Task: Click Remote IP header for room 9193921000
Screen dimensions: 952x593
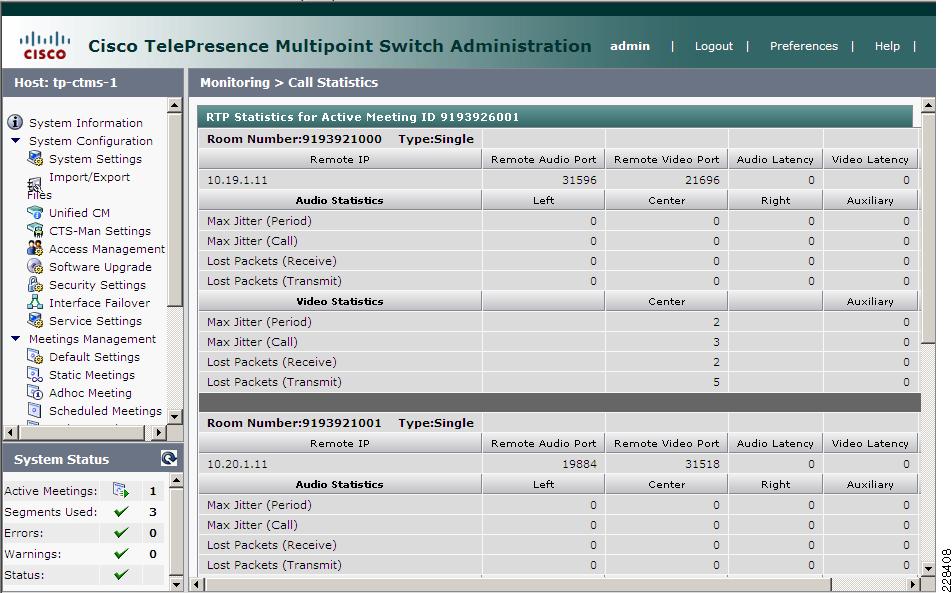Action: 340,160
